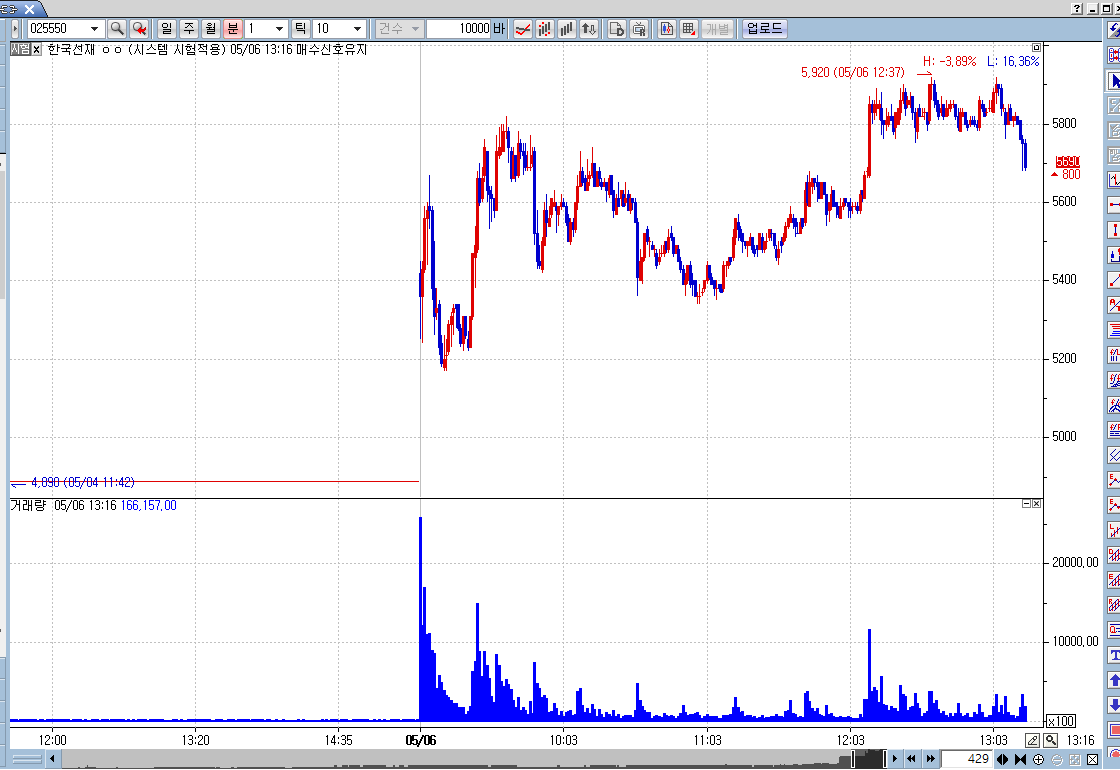Expand the minute interval dropdown showing 1
1120x770 pixels.
(279, 29)
